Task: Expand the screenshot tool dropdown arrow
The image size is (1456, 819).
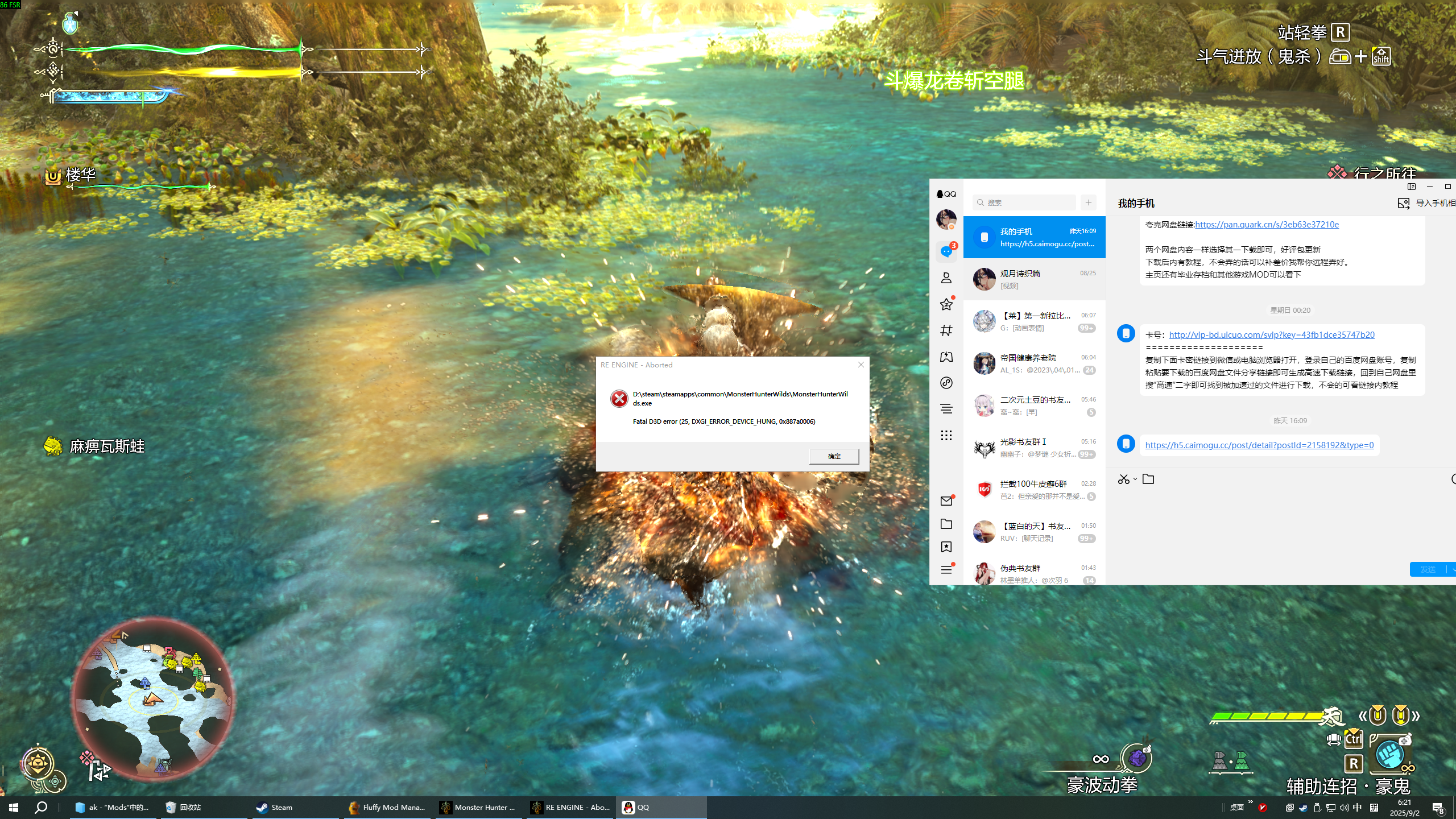Action: click(x=1135, y=479)
